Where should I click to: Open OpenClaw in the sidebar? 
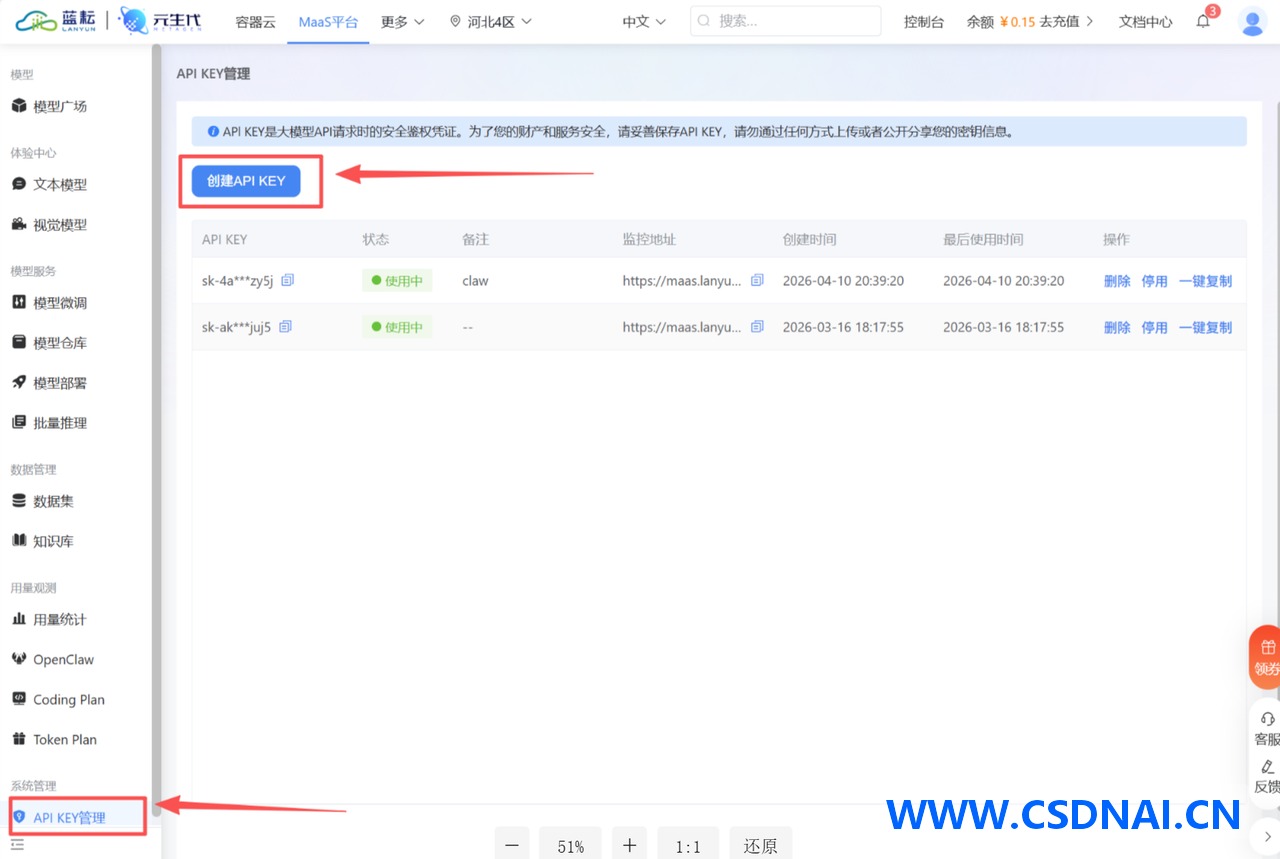point(63,659)
